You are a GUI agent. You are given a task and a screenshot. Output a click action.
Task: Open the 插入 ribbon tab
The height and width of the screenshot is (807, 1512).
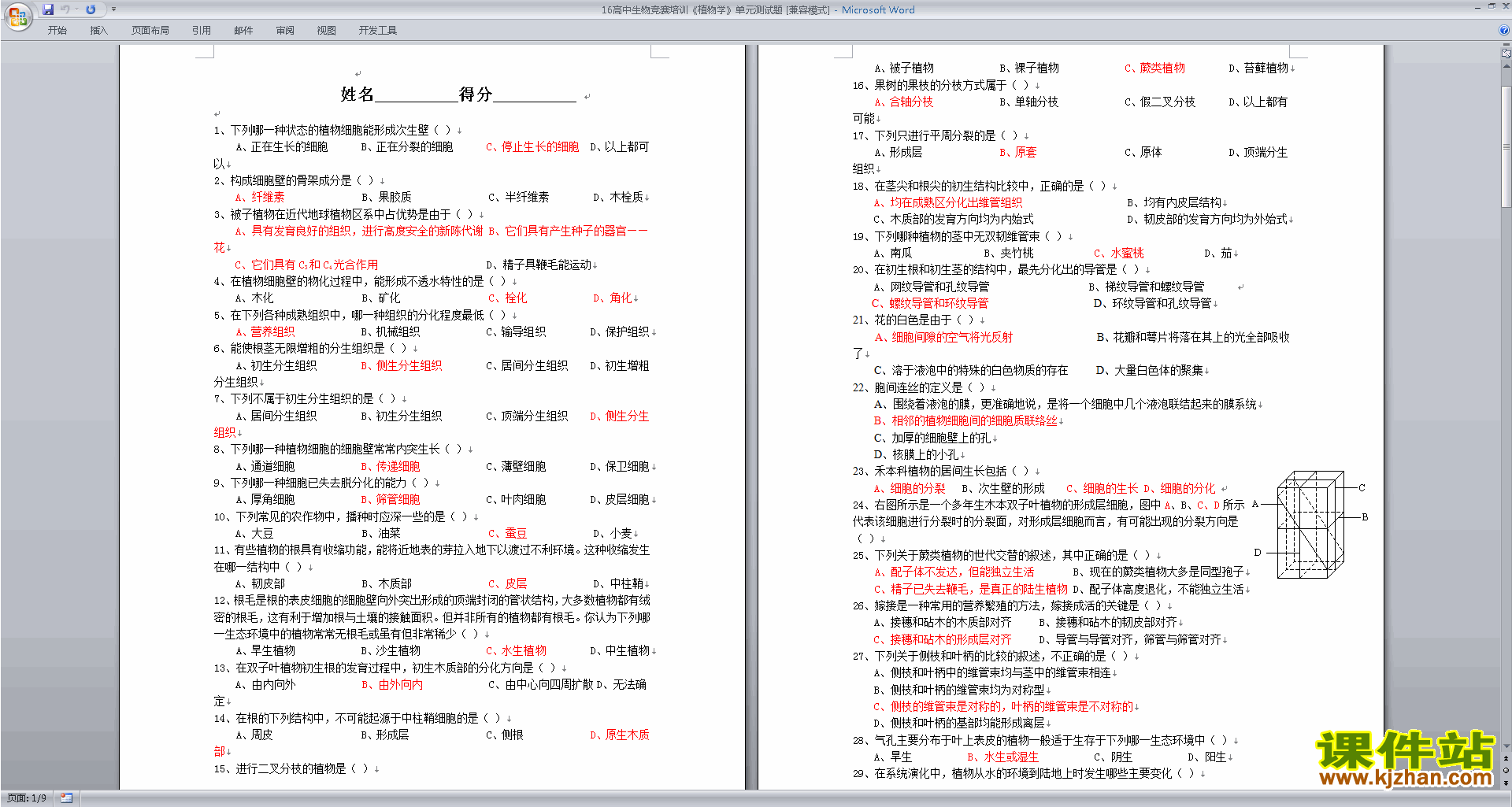(98, 31)
